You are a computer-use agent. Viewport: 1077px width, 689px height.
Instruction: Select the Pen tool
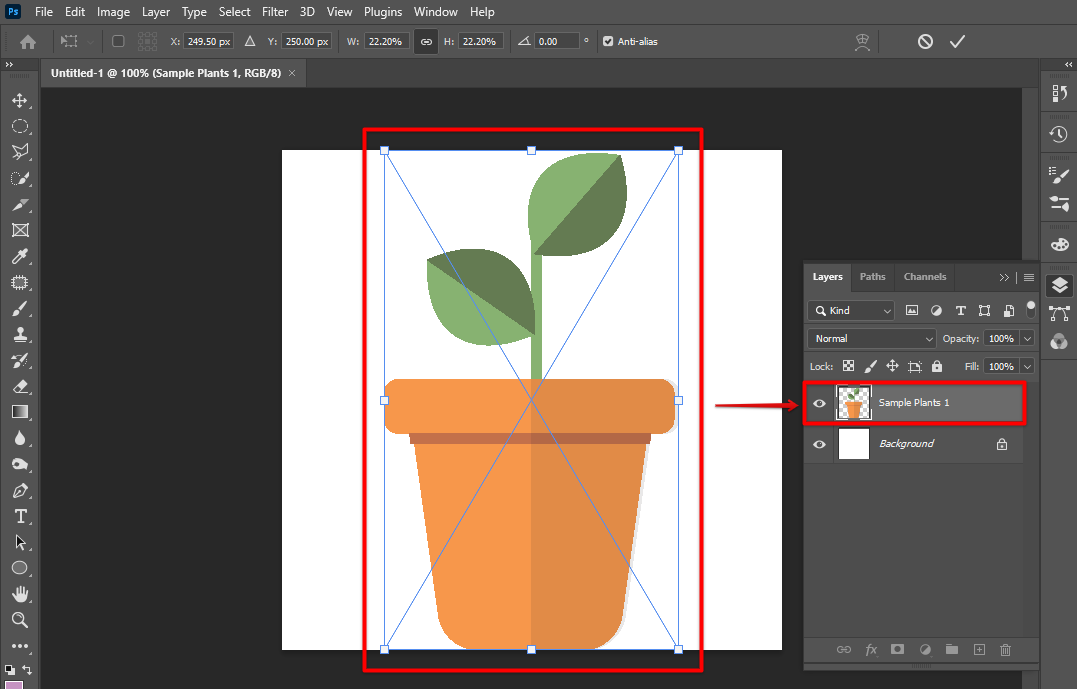coord(19,490)
